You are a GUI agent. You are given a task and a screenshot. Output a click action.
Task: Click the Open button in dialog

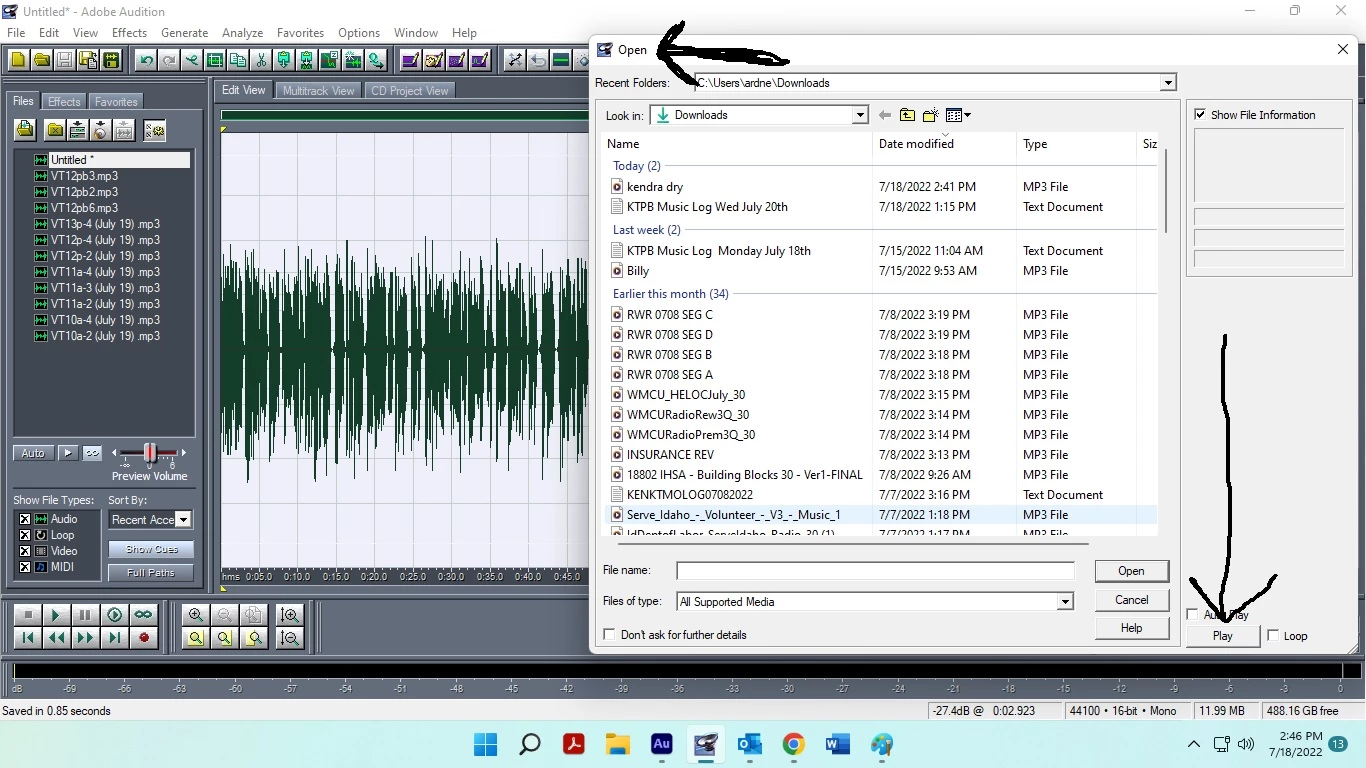(1131, 571)
